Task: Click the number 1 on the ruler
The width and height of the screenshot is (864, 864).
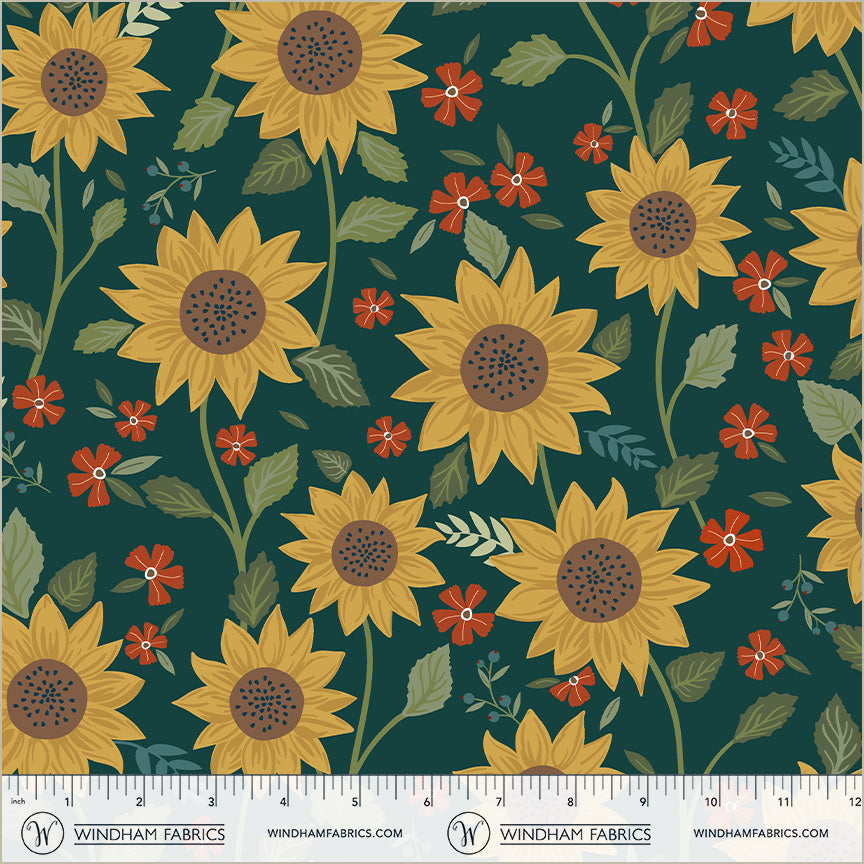Action: coord(67,802)
